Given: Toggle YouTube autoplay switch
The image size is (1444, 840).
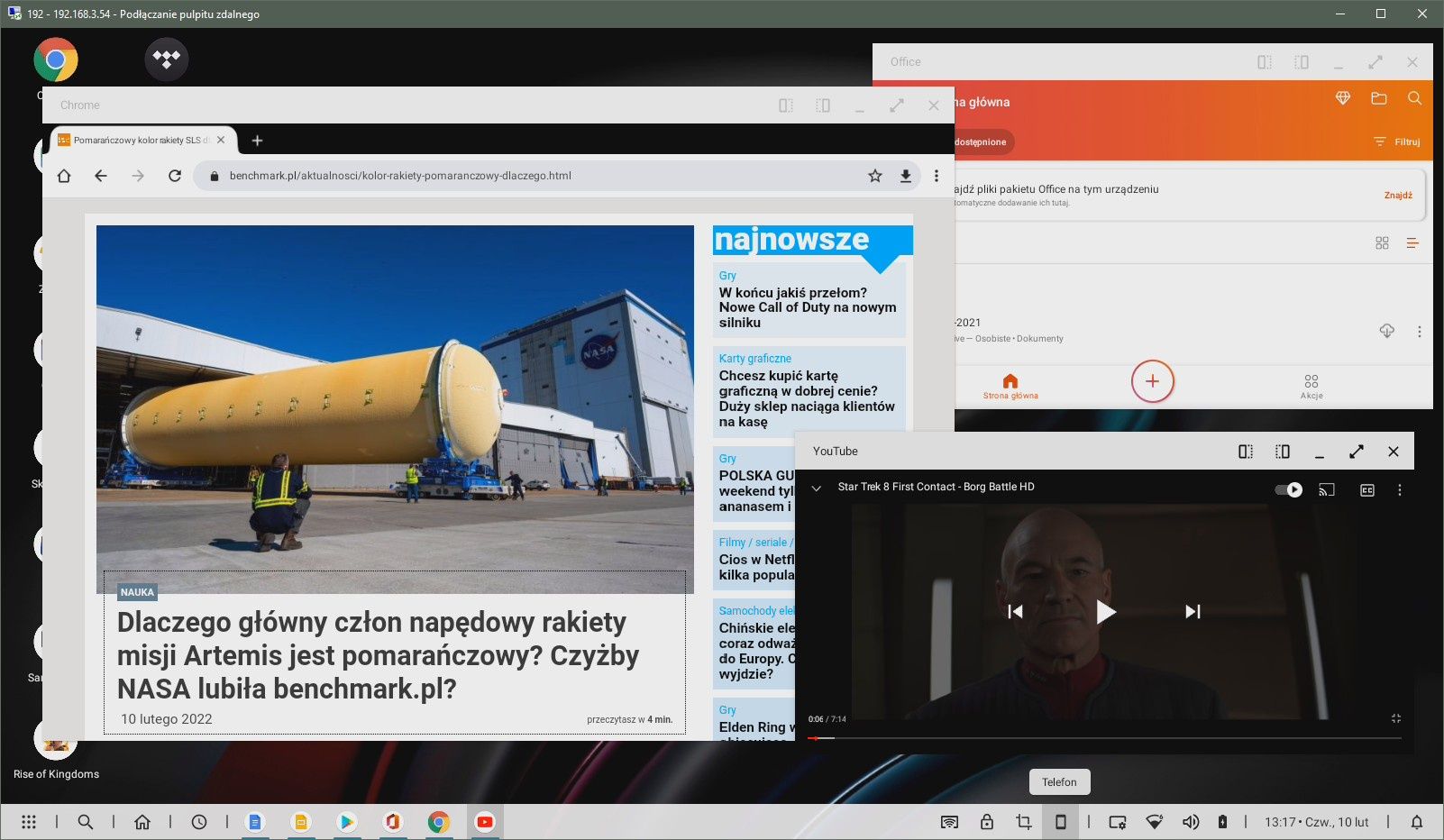Looking at the screenshot, I should coord(1289,490).
